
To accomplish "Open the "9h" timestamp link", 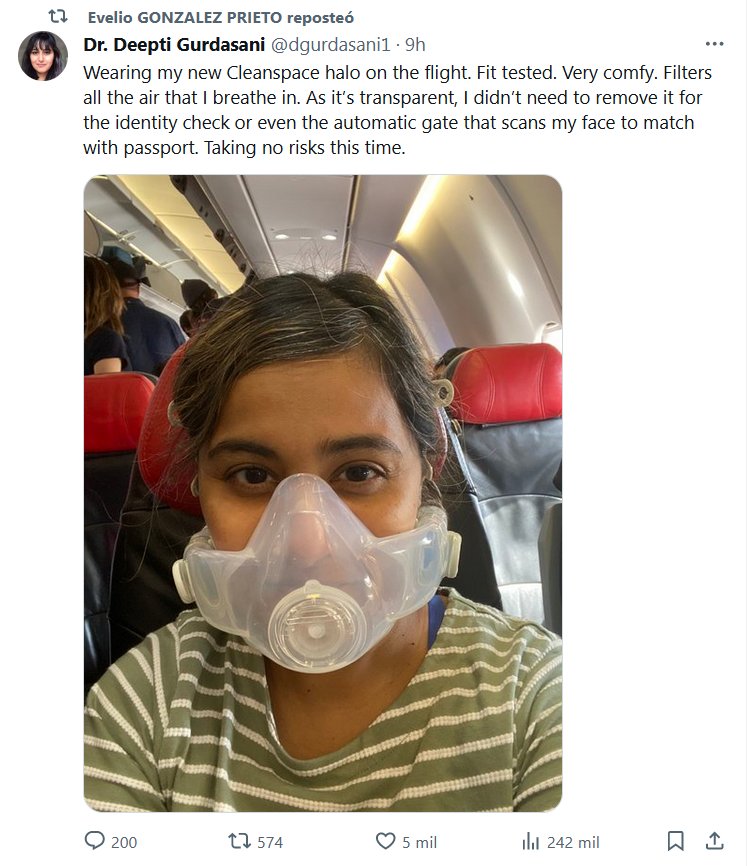I will 415,45.
